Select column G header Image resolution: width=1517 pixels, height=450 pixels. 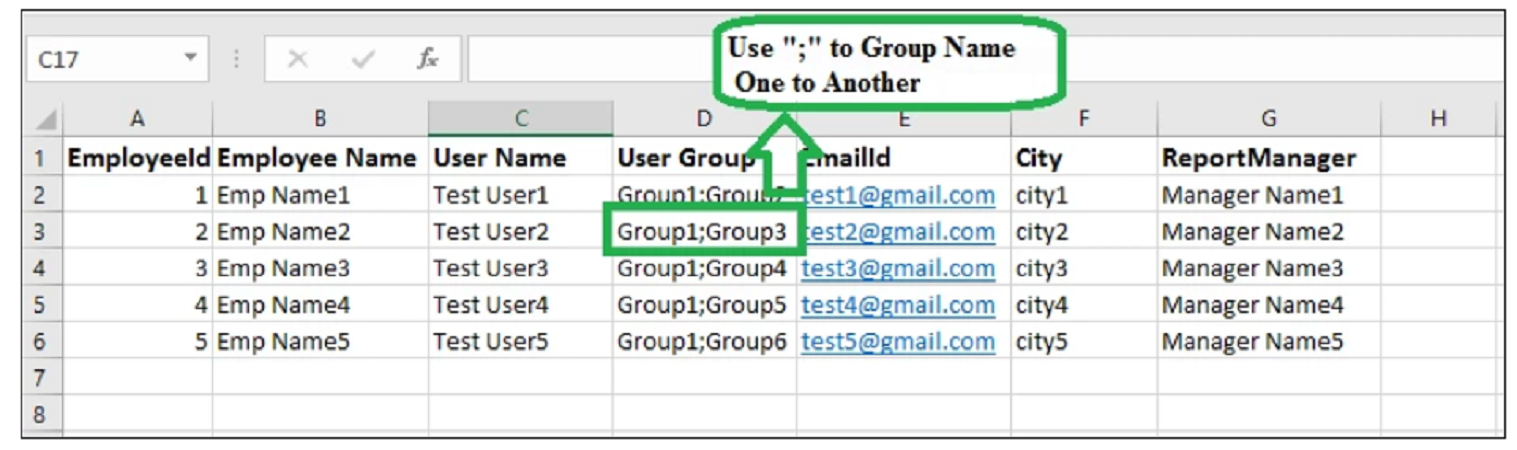1269,120
